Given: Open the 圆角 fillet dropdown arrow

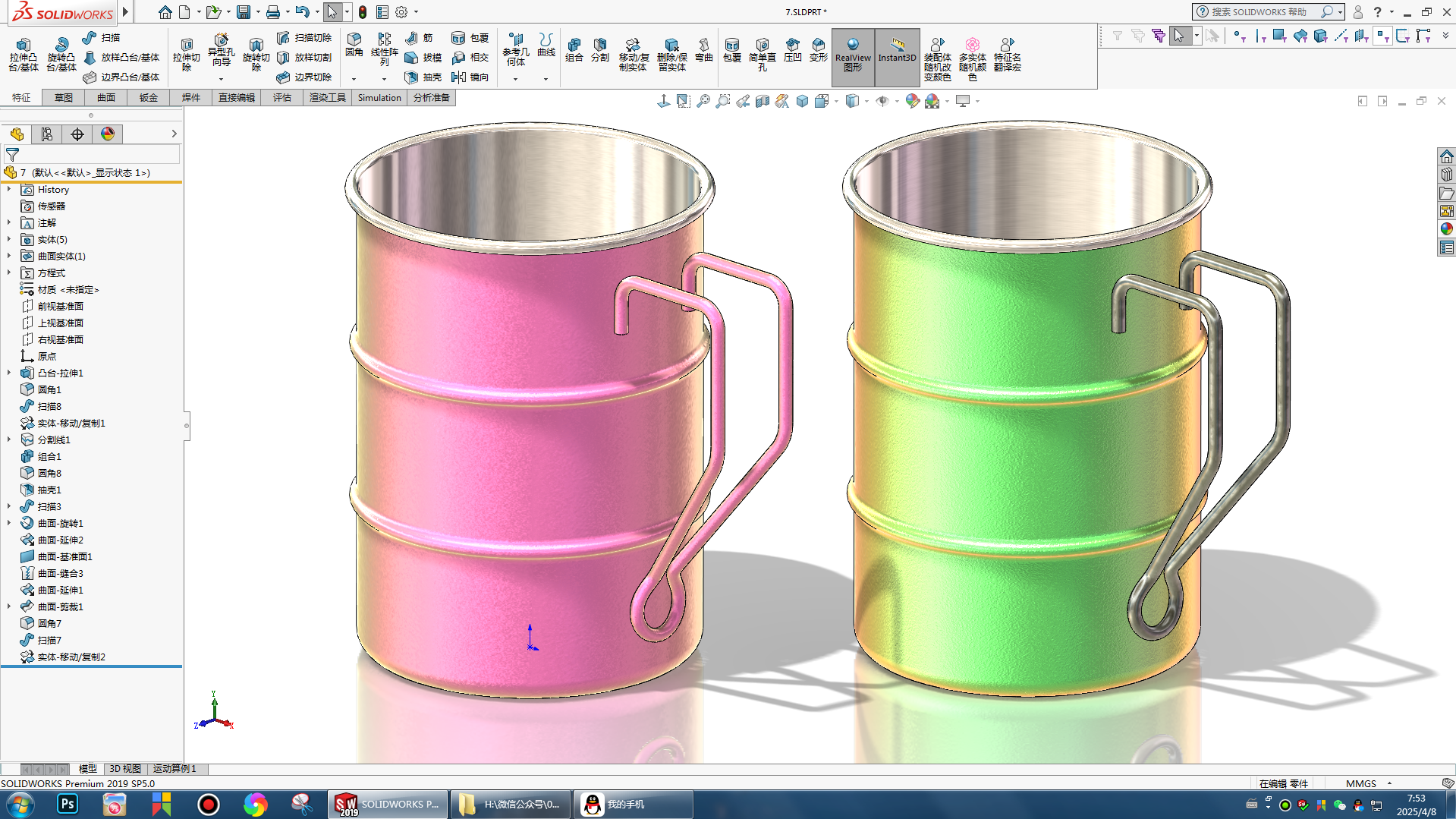Looking at the screenshot, I should click(354, 79).
